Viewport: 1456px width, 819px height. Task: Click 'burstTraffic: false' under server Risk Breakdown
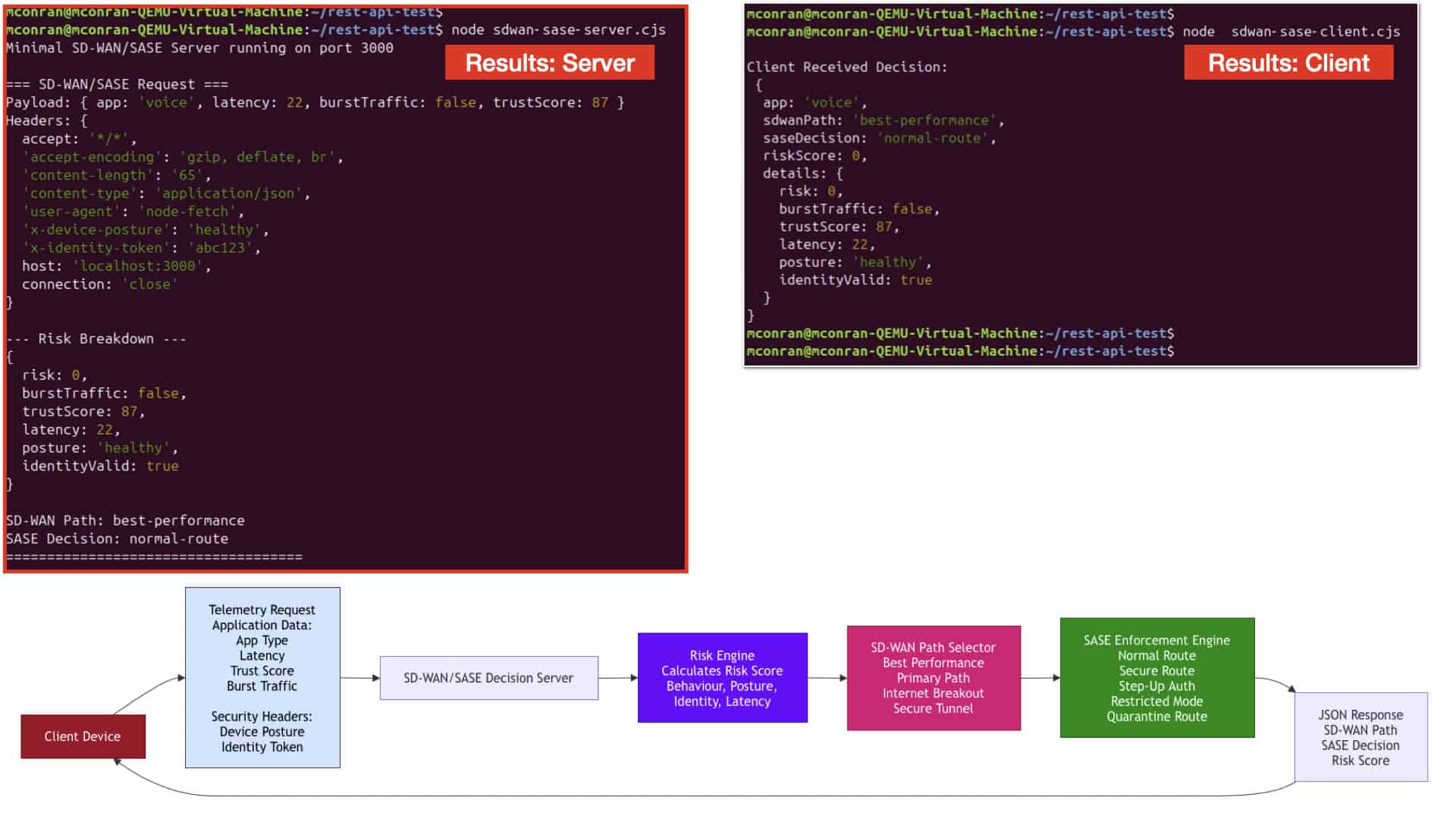point(104,394)
